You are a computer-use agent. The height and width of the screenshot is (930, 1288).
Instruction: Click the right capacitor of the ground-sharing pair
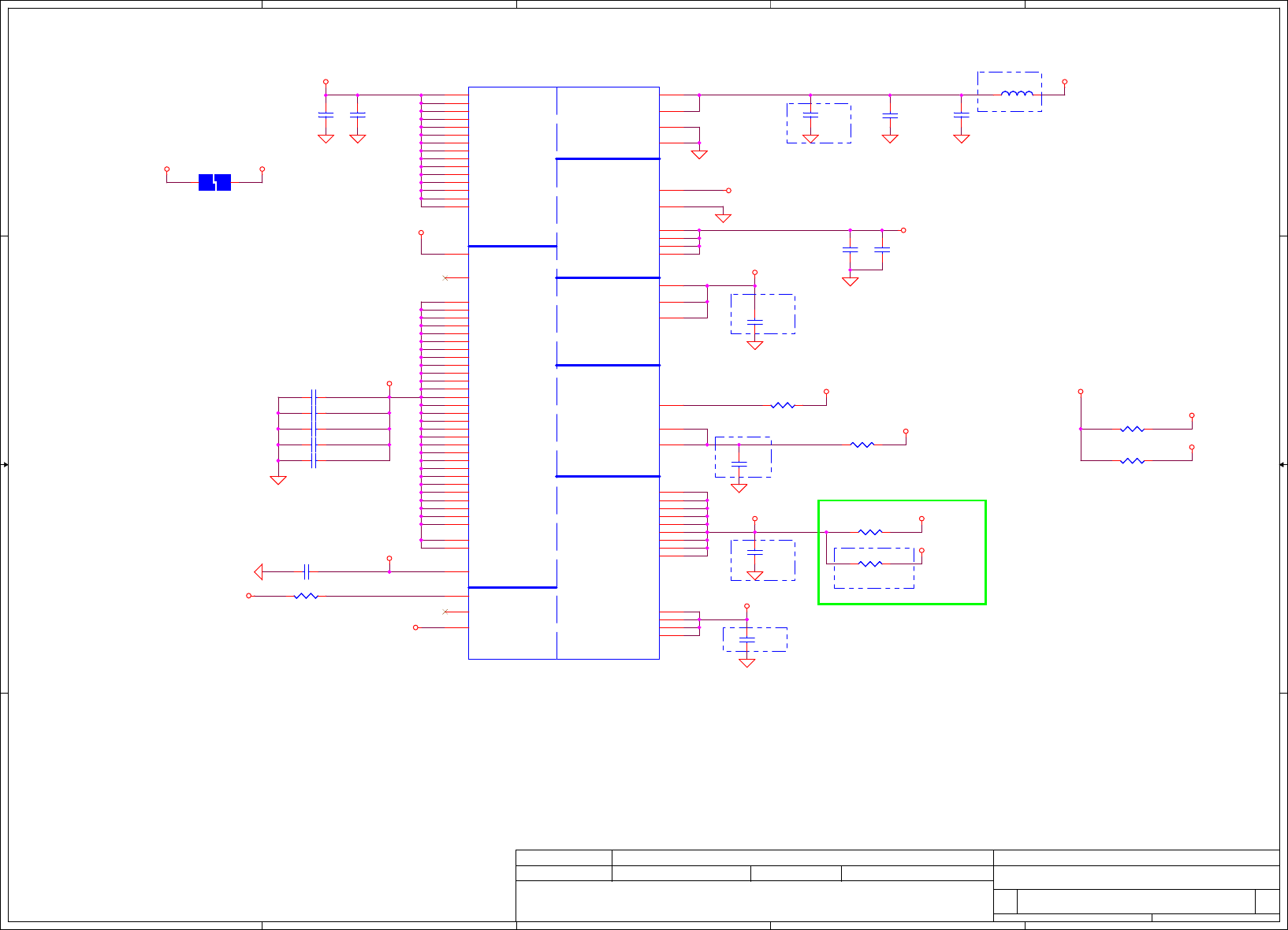[x=882, y=250]
